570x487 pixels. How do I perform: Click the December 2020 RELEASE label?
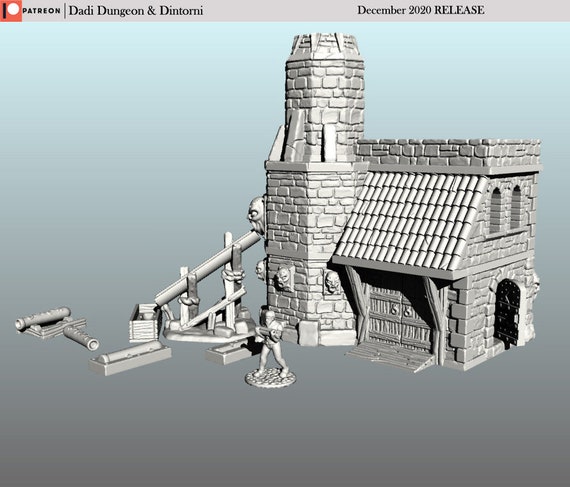pos(421,10)
